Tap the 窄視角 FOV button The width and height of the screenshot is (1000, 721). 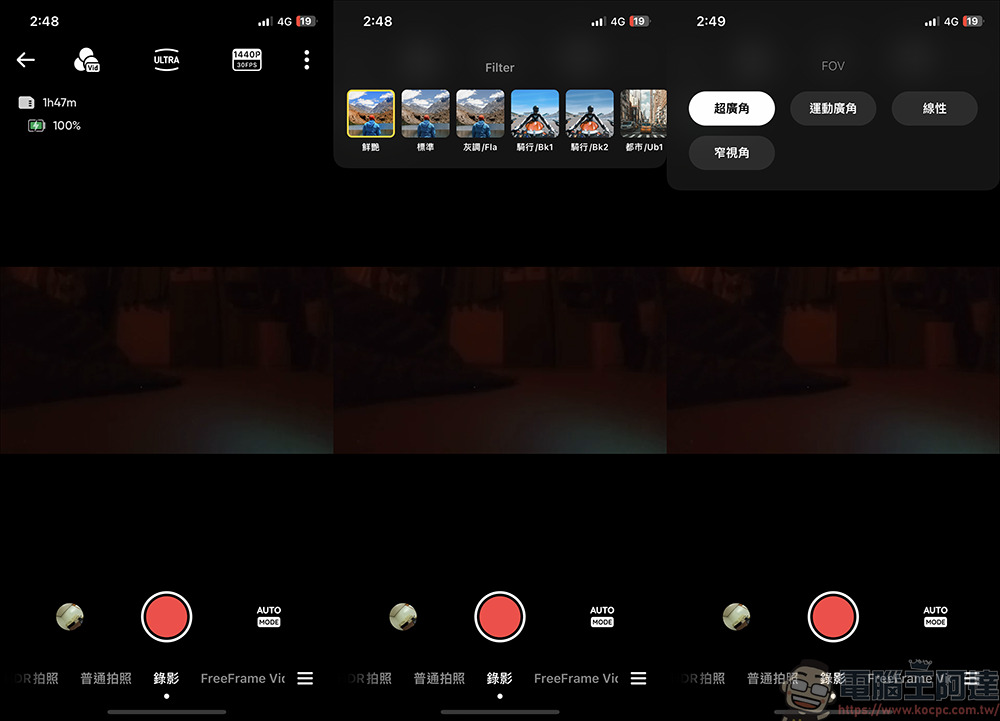pos(731,153)
